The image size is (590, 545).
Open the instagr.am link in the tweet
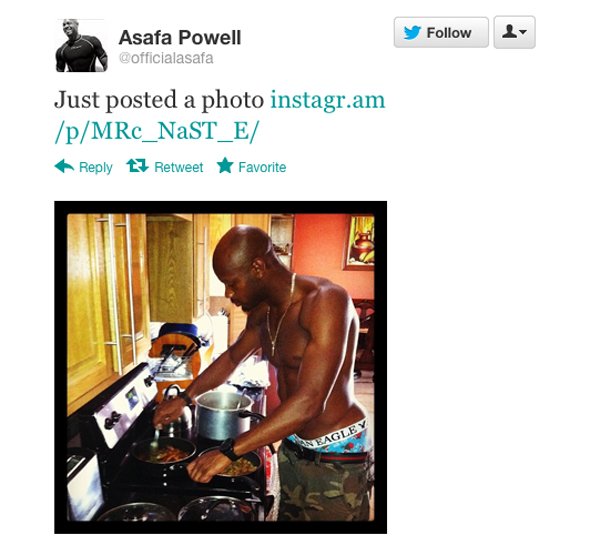pyautogui.click(x=328, y=100)
